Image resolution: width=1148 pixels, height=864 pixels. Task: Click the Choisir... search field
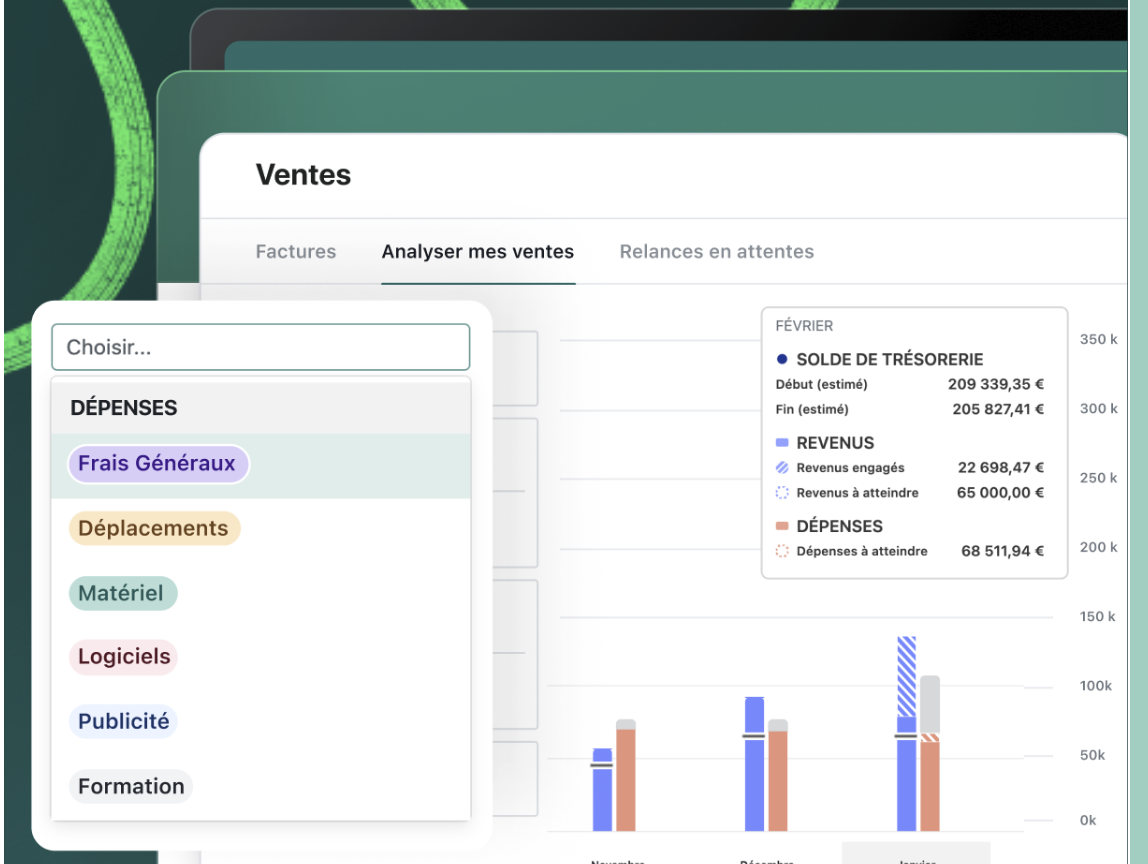coord(261,347)
